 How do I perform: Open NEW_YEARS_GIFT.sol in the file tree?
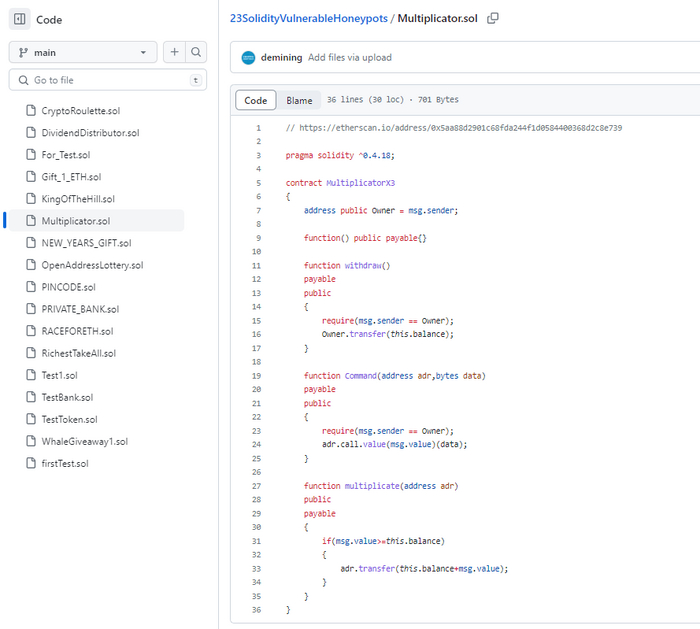point(86,243)
